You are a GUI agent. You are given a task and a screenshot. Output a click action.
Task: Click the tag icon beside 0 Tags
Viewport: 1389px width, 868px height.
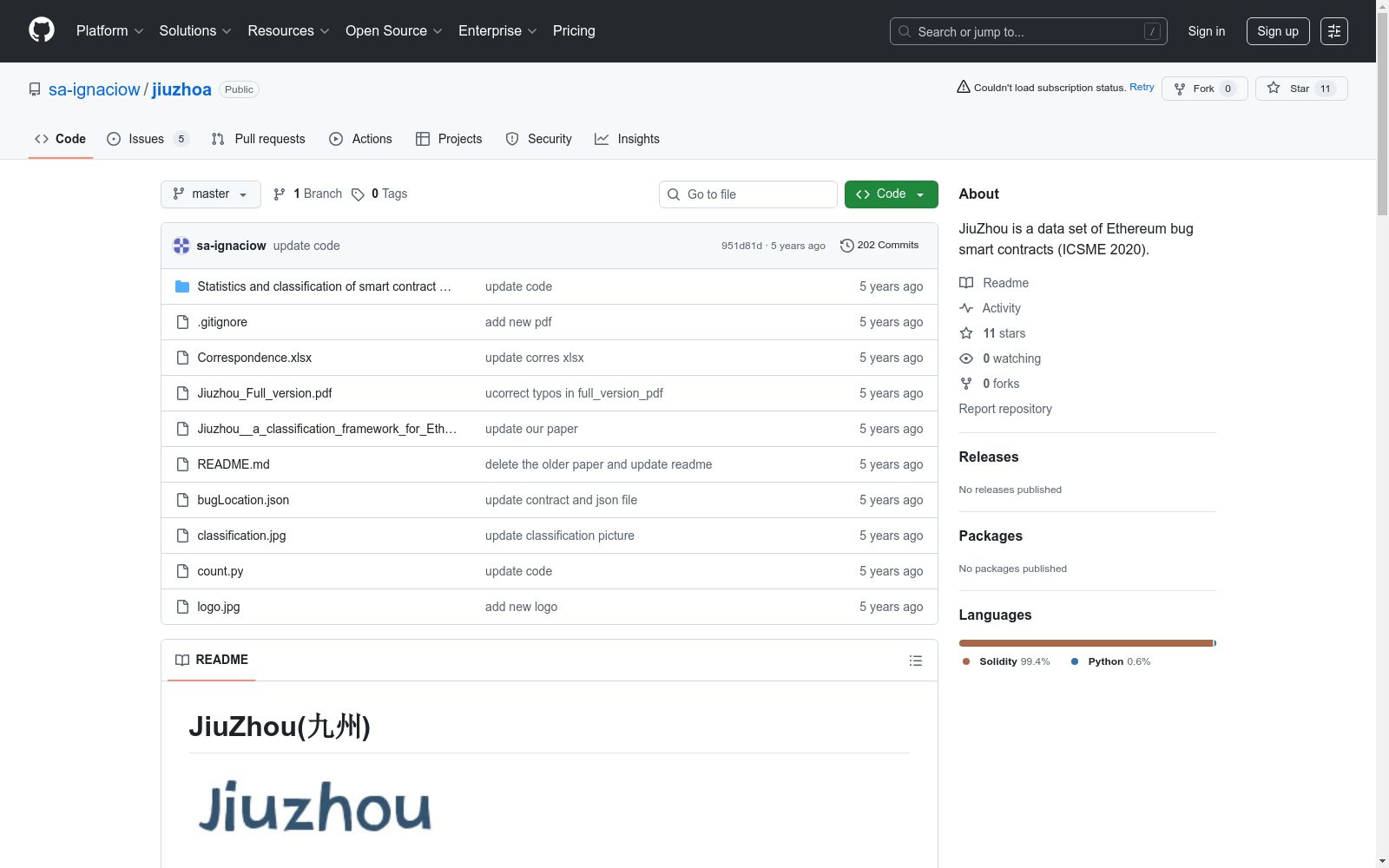pyautogui.click(x=358, y=194)
